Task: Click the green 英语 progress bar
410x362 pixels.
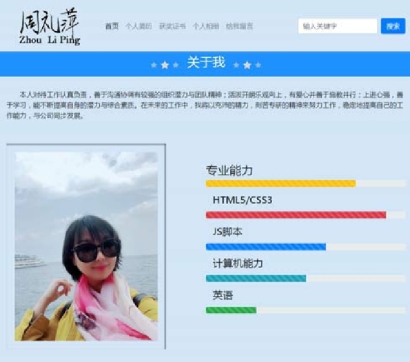Action: click(231, 310)
